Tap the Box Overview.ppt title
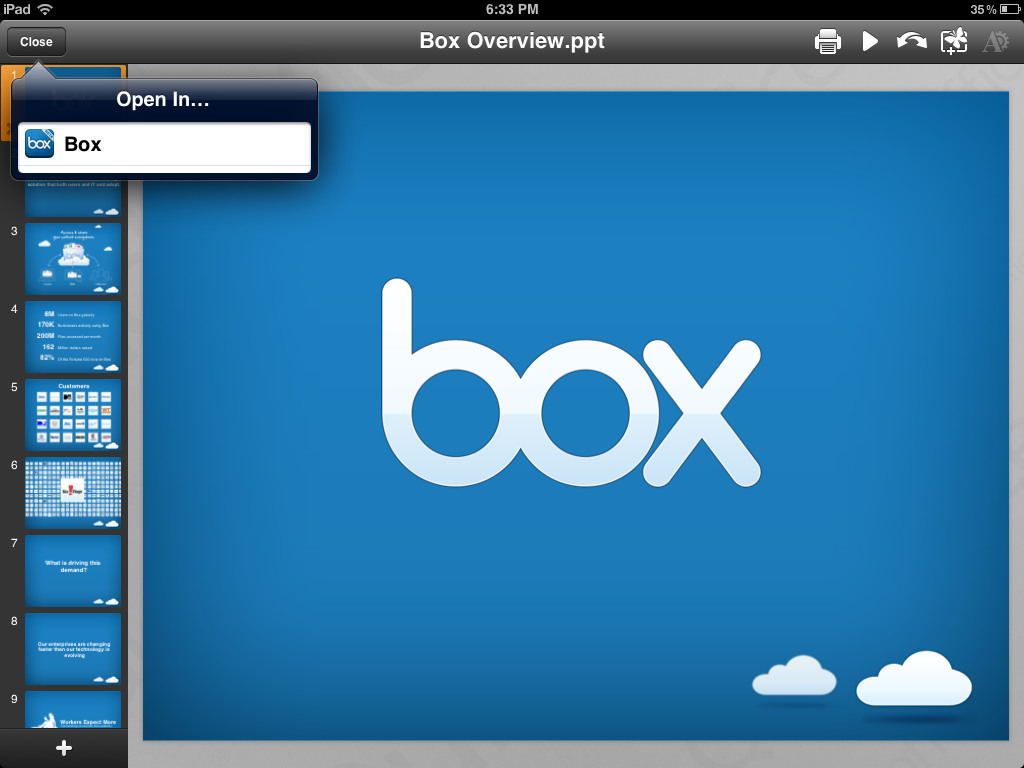Image resolution: width=1024 pixels, height=768 pixels. tap(512, 40)
